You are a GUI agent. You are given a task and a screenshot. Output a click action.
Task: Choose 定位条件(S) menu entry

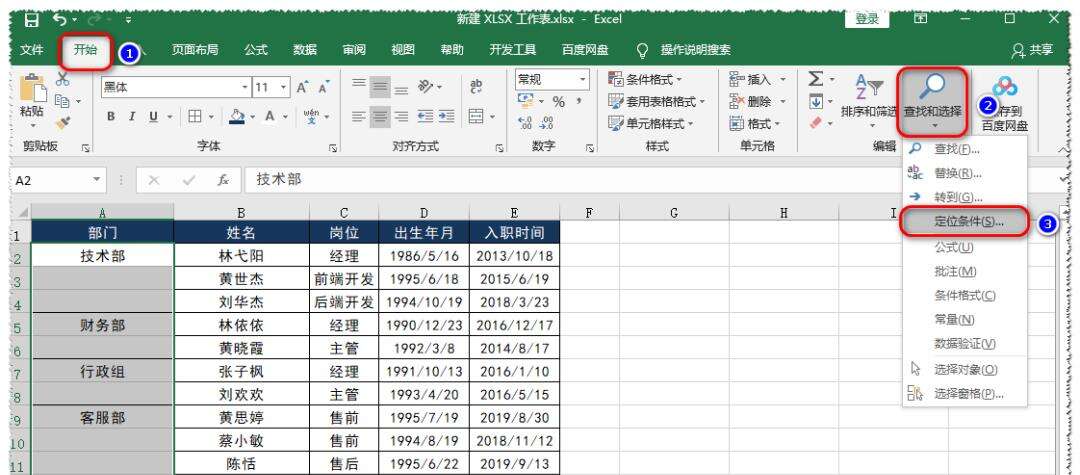pos(965,222)
